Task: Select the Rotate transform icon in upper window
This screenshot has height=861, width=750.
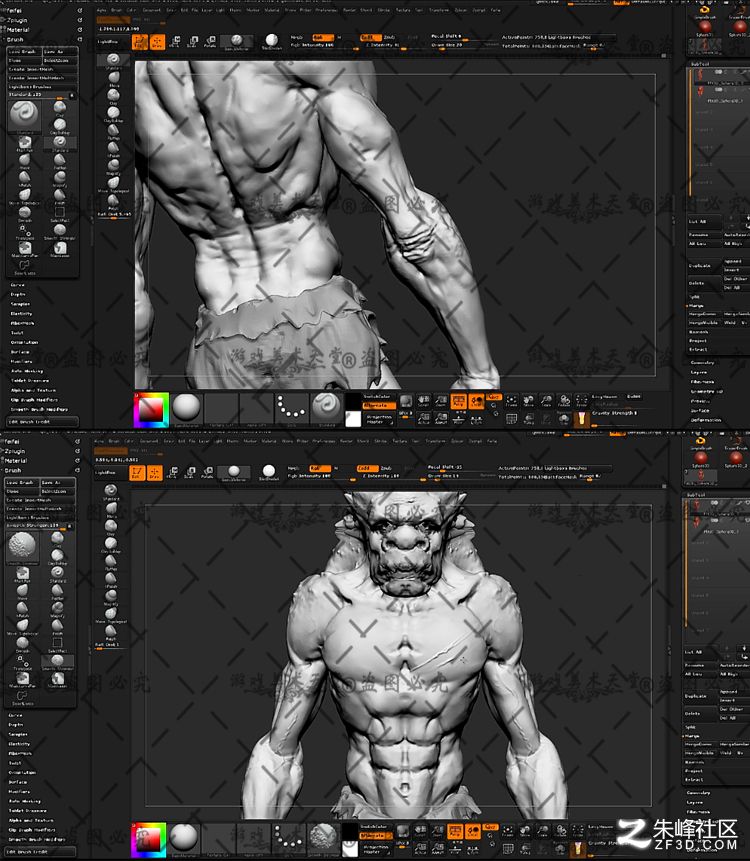Action: (x=210, y=42)
